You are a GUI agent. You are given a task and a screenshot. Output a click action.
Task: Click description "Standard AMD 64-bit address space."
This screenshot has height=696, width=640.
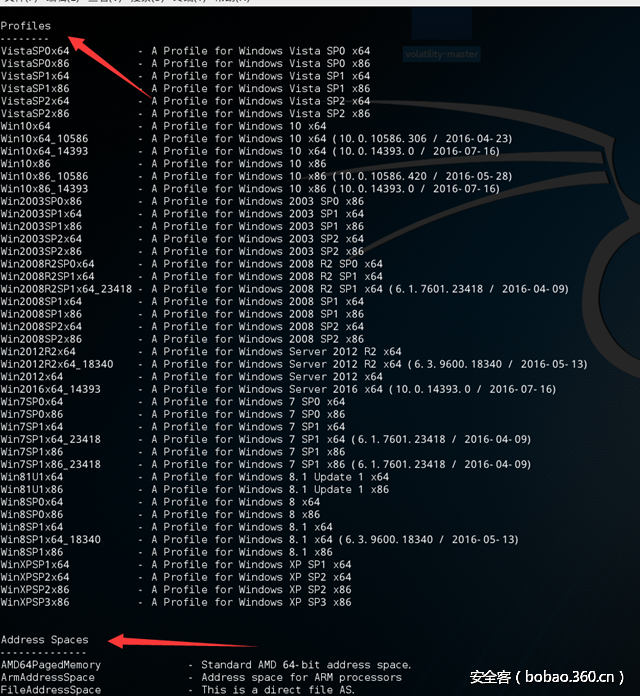click(x=306, y=665)
